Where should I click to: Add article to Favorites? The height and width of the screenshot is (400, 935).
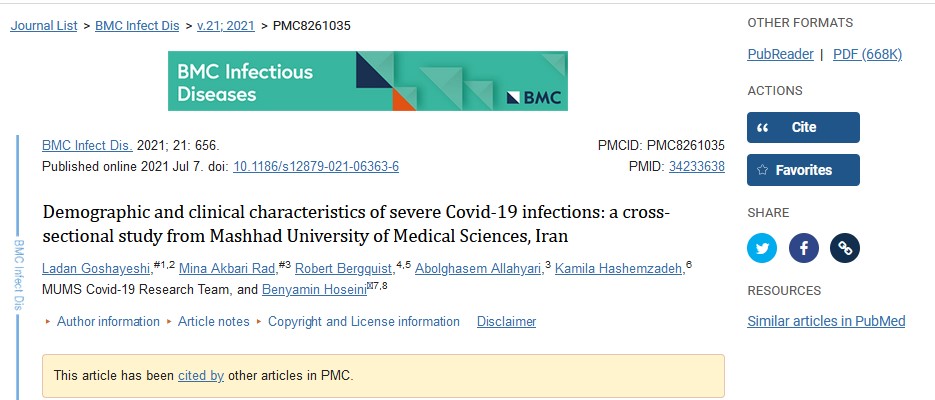pyautogui.click(x=802, y=170)
